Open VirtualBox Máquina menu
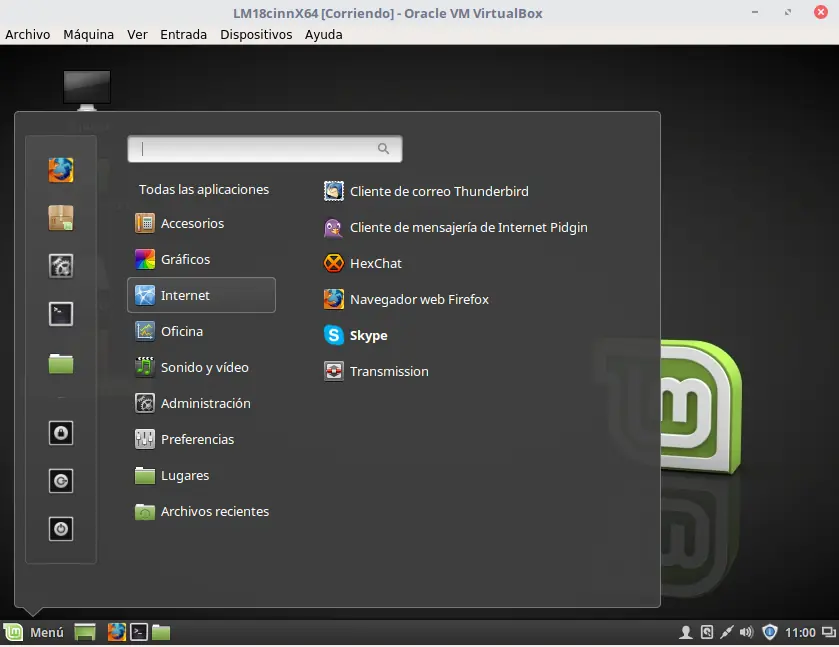This screenshot has height=647, width=839. coord(88,34)
